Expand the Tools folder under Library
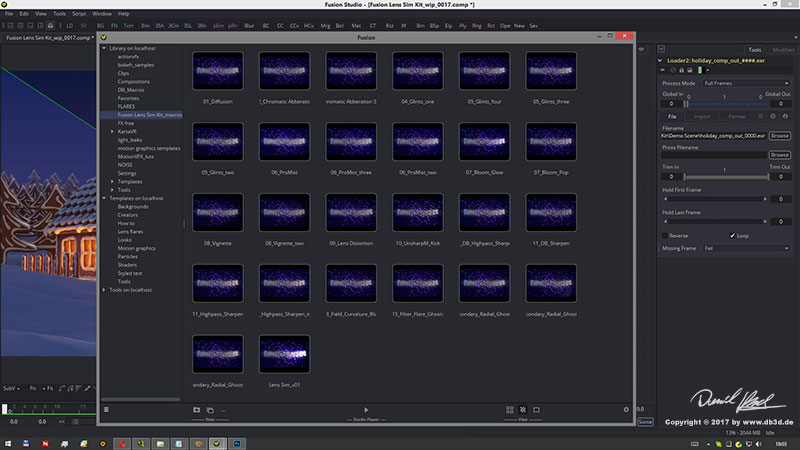 click(x=112, y=190)
